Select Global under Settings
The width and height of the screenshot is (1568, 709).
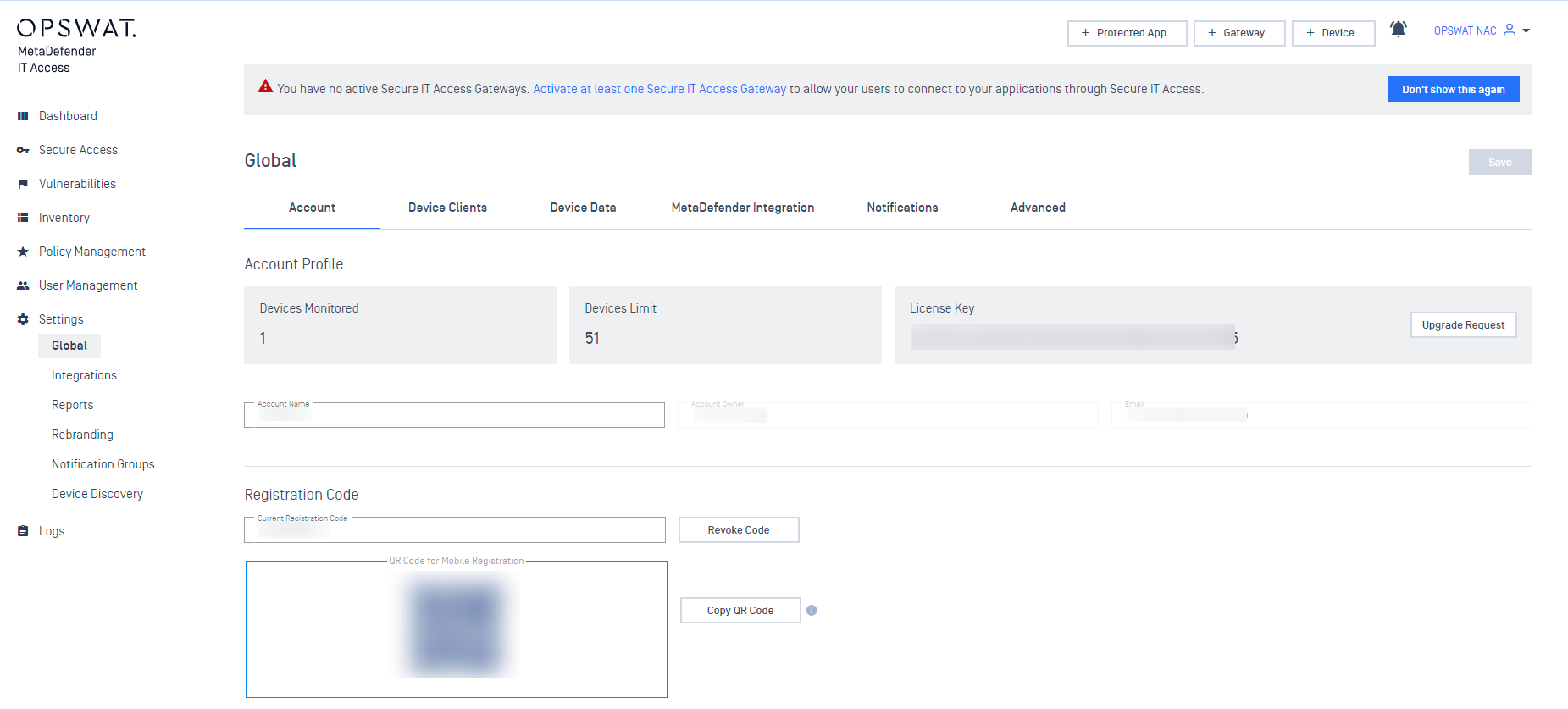69,346
